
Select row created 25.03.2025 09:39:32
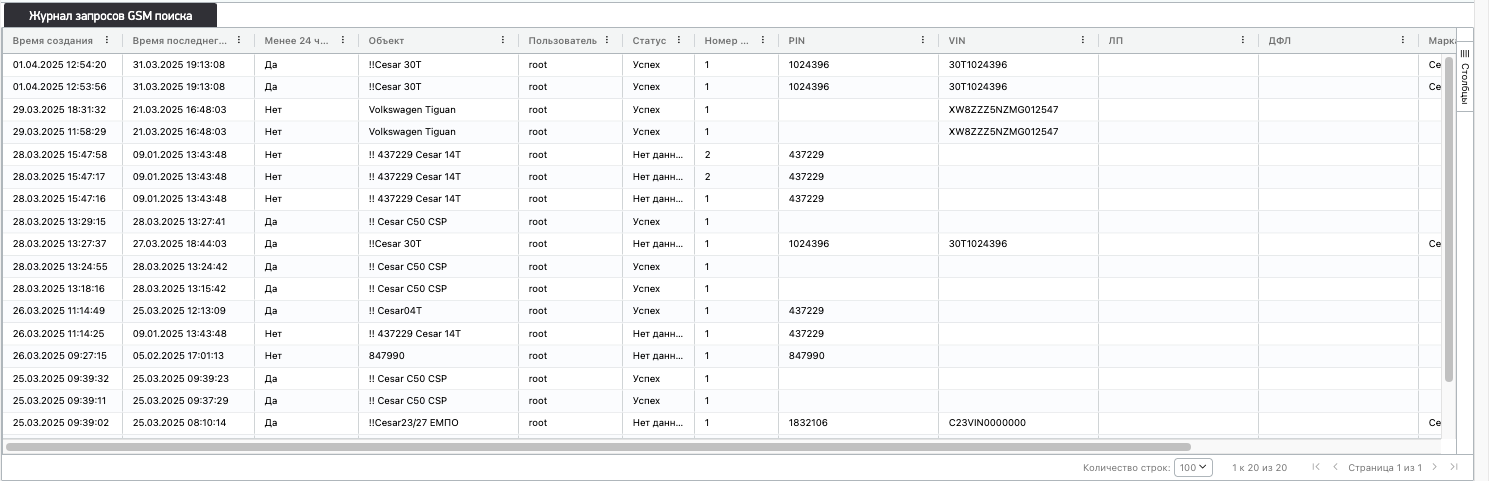(x=722, y=378)
